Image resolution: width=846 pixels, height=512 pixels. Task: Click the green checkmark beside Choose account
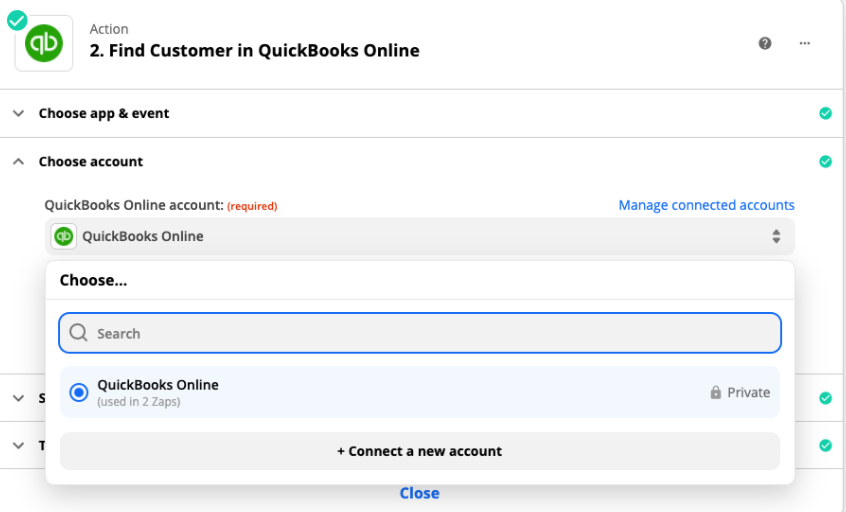pyautogui.click(x=825, y=161)
